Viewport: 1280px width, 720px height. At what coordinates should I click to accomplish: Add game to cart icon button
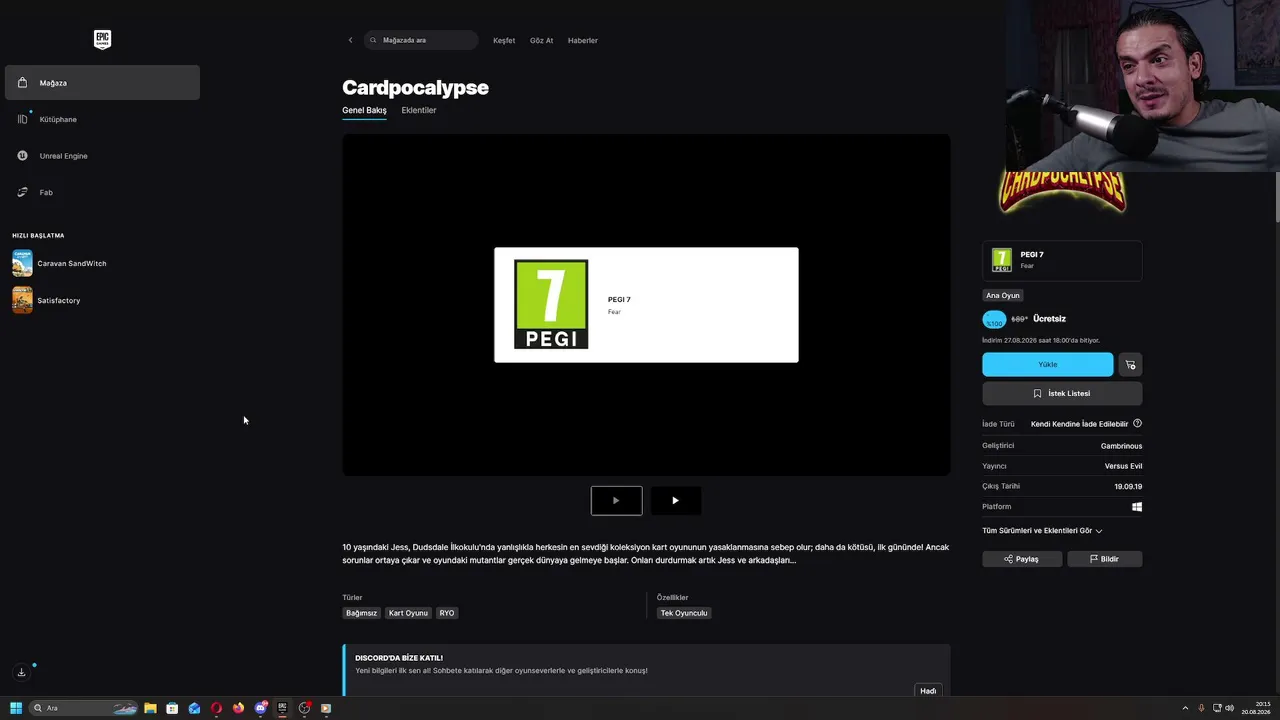pos(1130,364)
